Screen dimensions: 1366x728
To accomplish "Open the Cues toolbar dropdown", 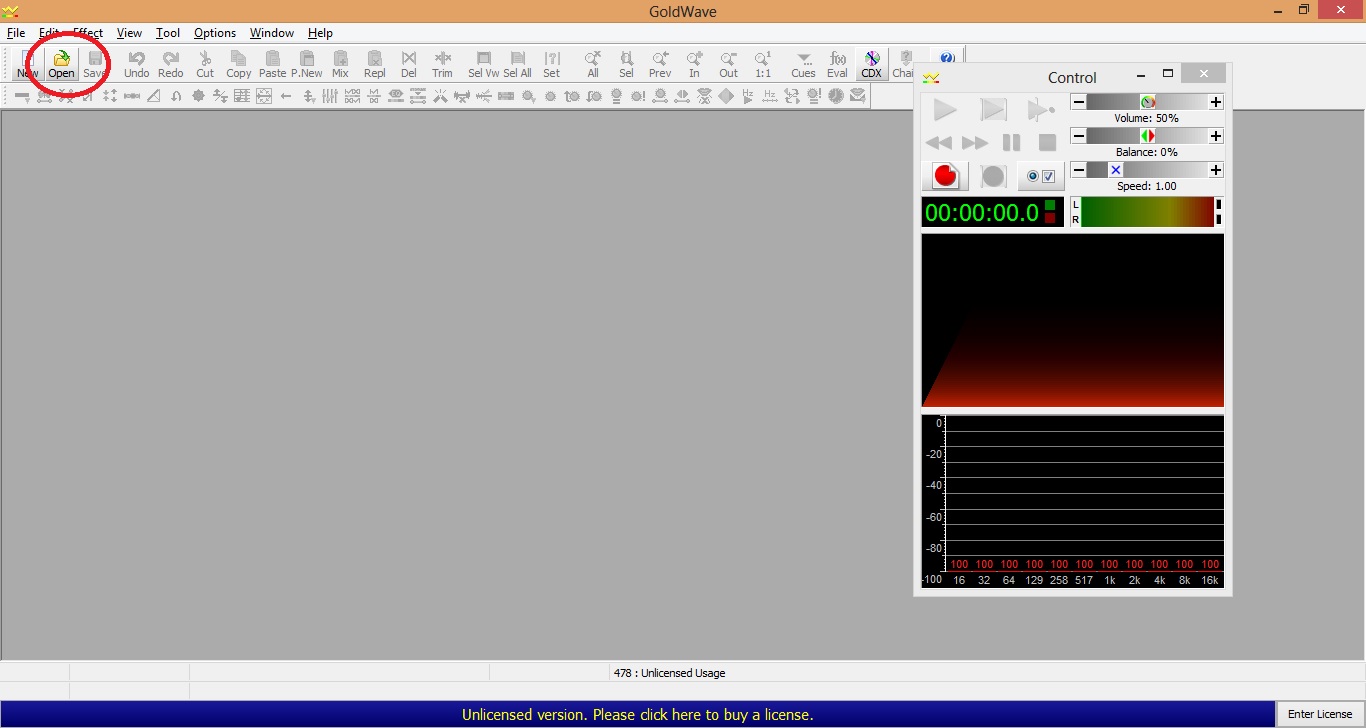I will 804,65.
